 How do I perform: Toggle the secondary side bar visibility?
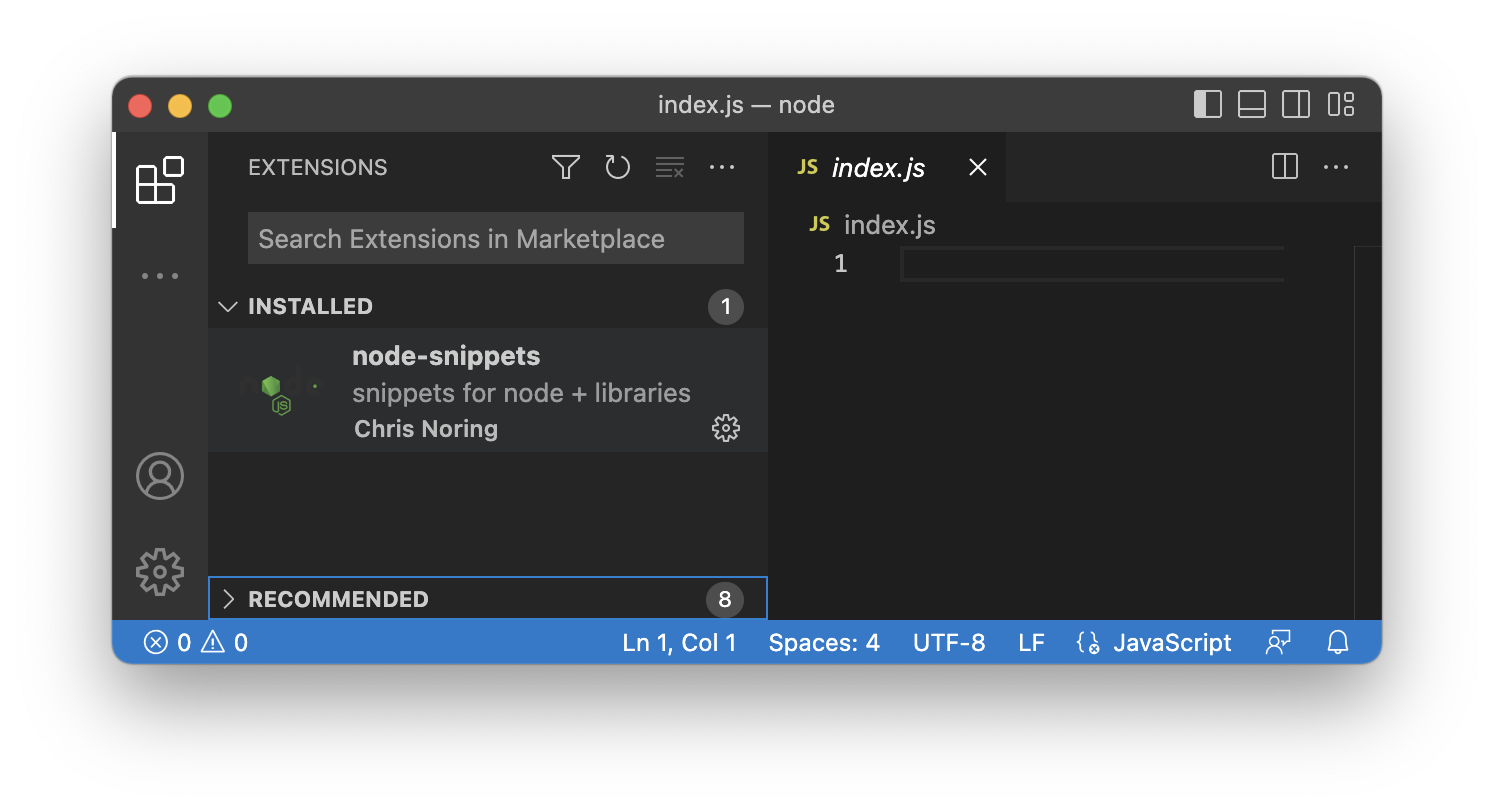[x=1296, y=104]
